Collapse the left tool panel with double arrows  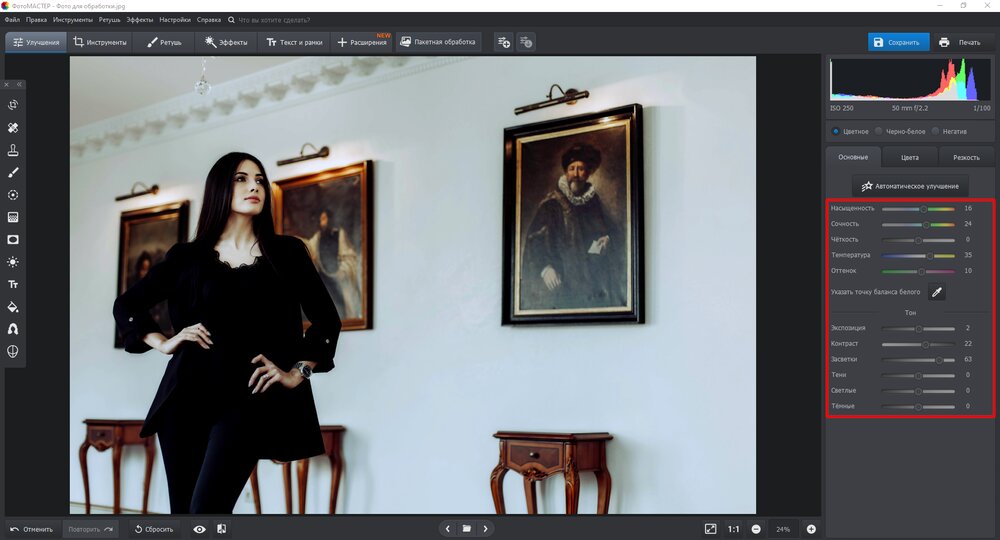19,85
